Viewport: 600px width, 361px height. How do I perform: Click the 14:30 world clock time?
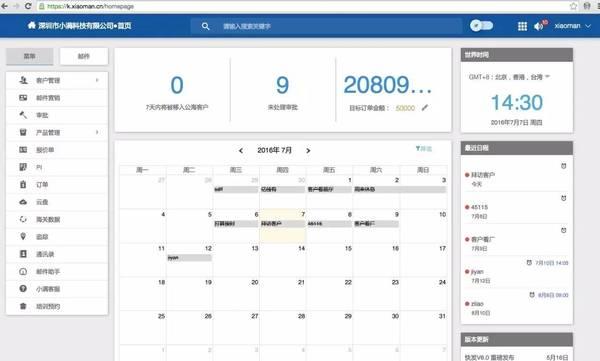pyautogui.click(x=517, y=103)
